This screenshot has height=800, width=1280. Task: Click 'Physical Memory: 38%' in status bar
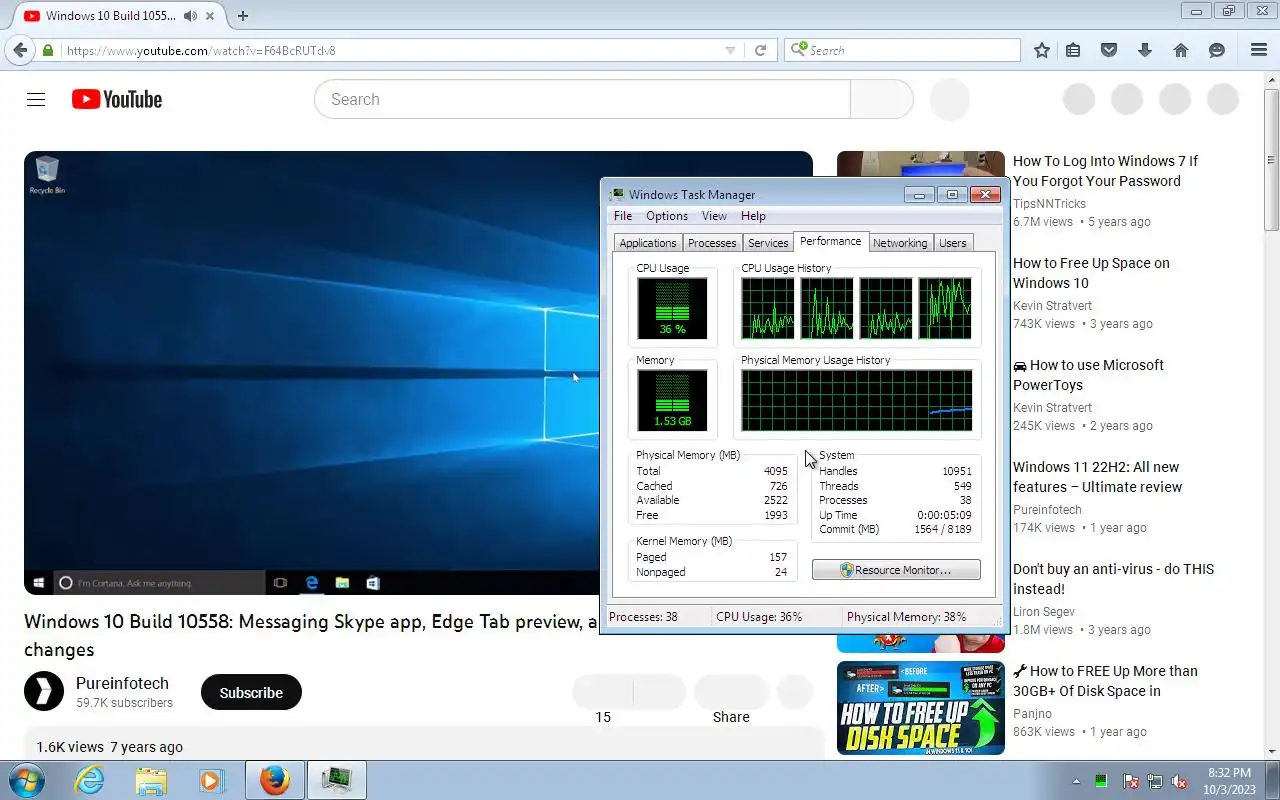906,617
